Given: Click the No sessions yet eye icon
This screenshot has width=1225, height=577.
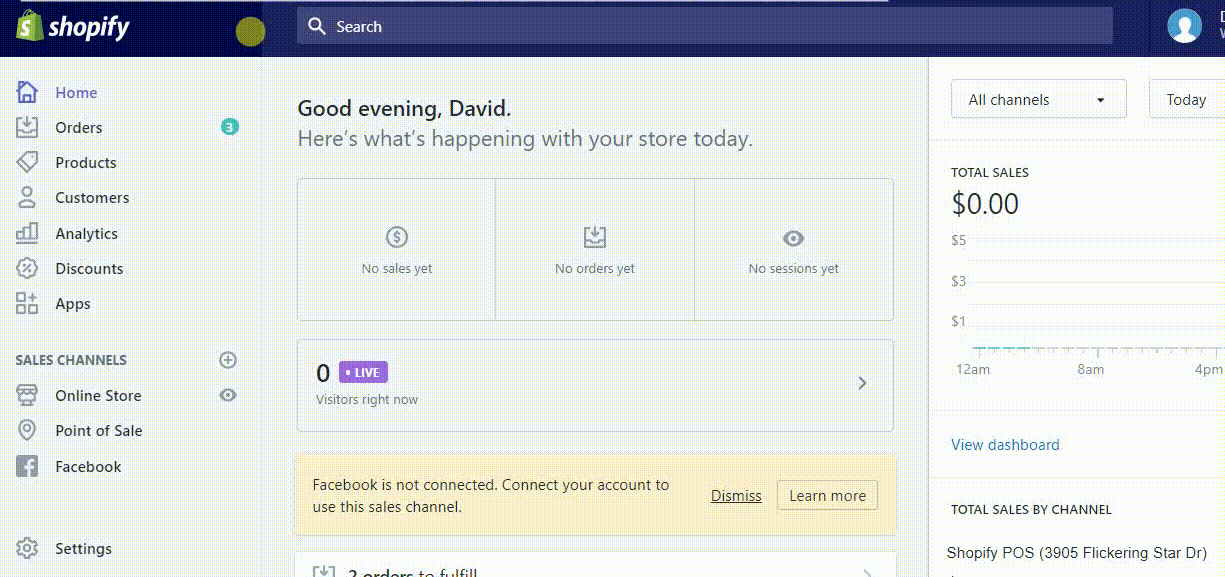Looking at the screenshot, I should 793,238.
